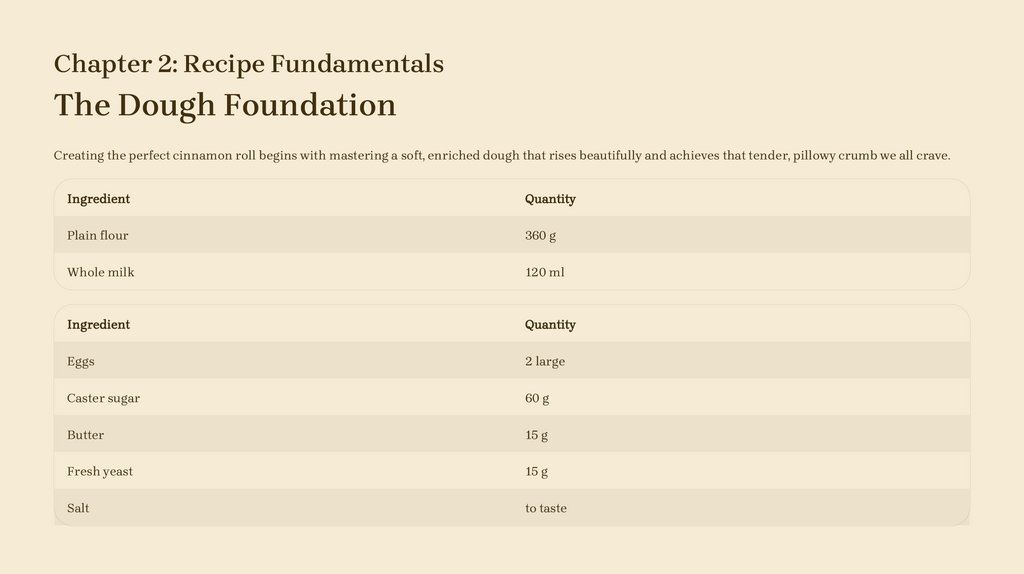1024x574 pixels.
Task: Click the '360 g' quantity cell
Action: pos(541,236)
